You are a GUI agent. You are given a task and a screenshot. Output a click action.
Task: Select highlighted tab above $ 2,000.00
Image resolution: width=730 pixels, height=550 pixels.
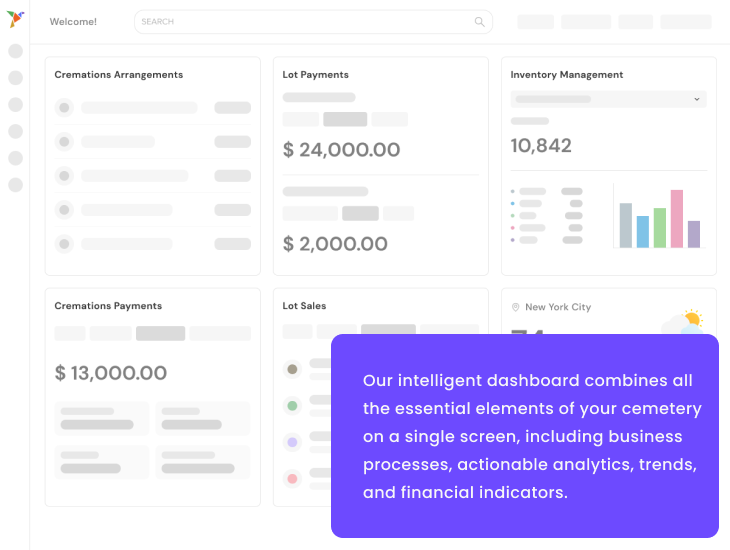click(x=360, y=213)
